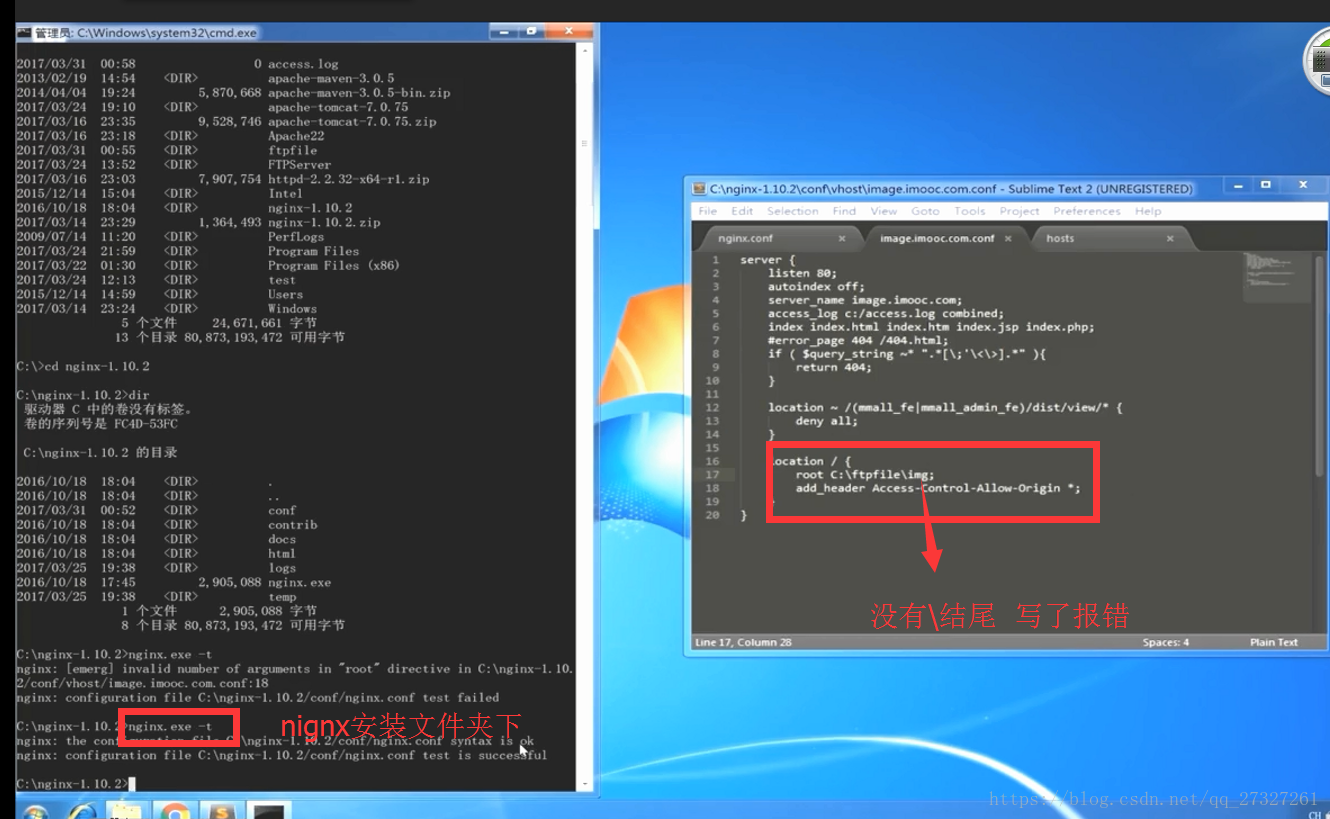Open File Explorer folder on taskbar

pos(126,811)
